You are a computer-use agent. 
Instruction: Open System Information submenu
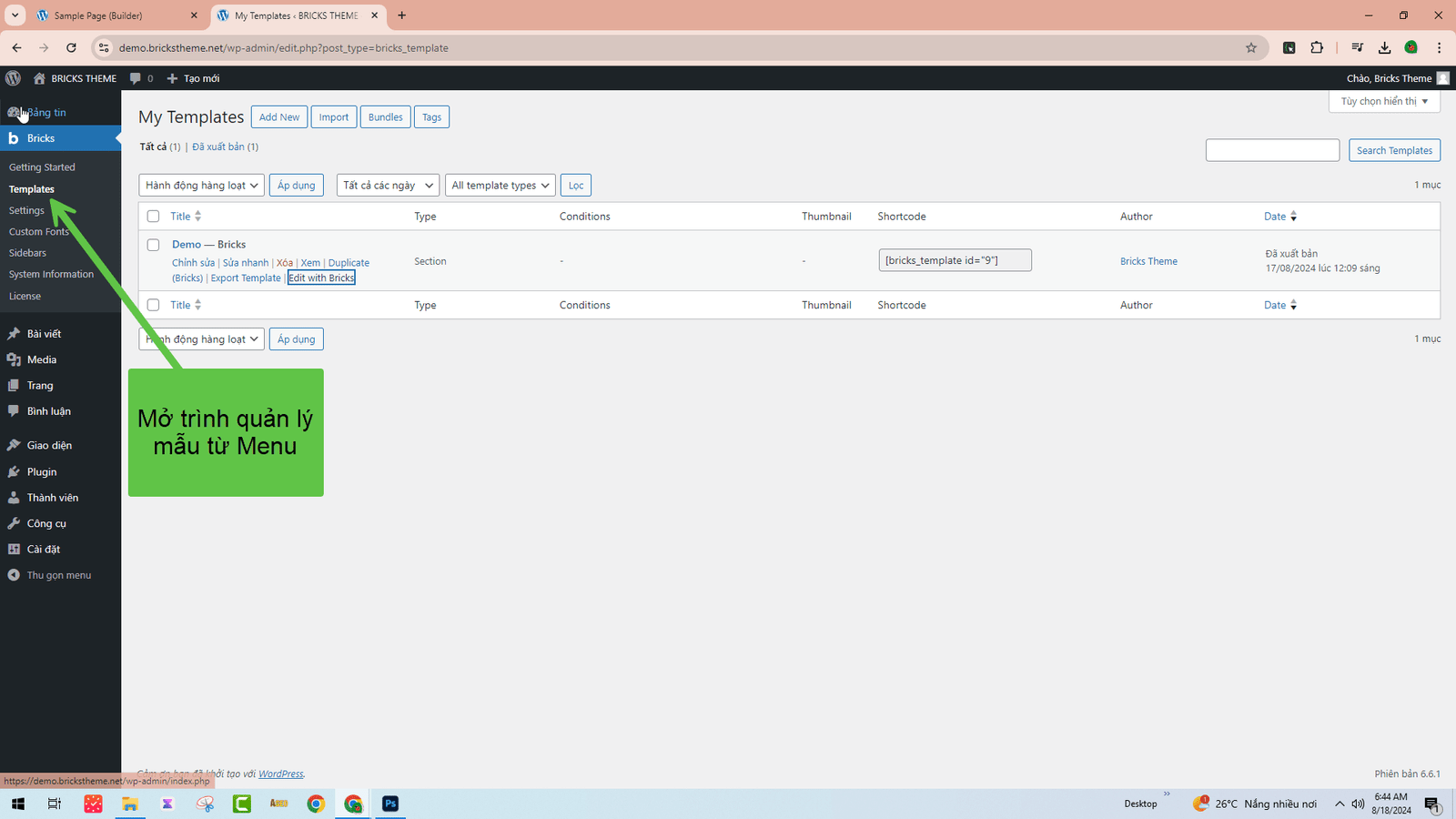pyautogui.click(x=51, y=274)
